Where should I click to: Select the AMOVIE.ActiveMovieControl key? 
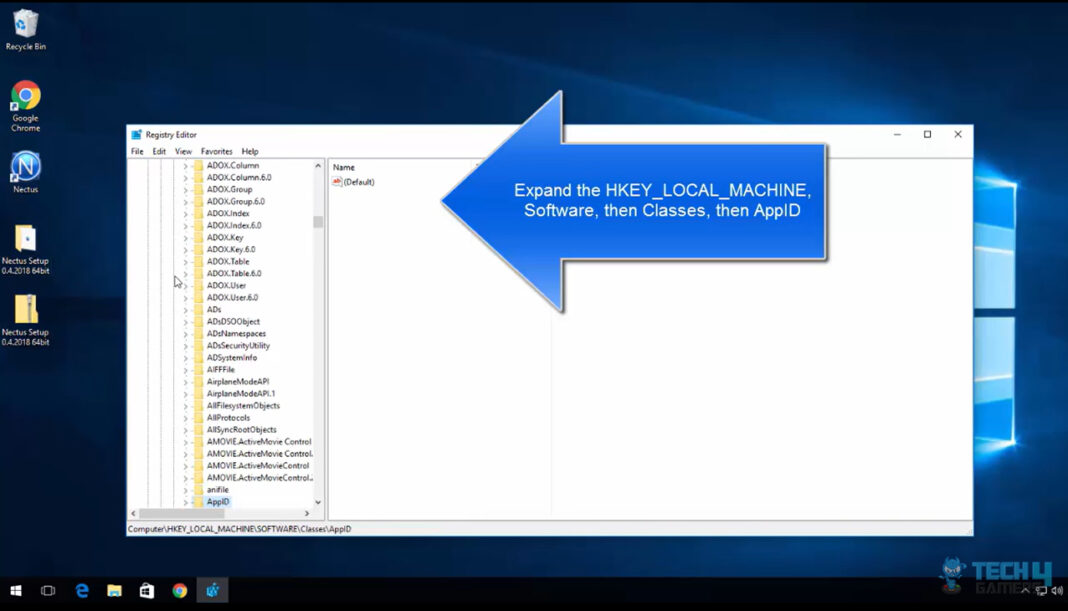coord(258,466)
